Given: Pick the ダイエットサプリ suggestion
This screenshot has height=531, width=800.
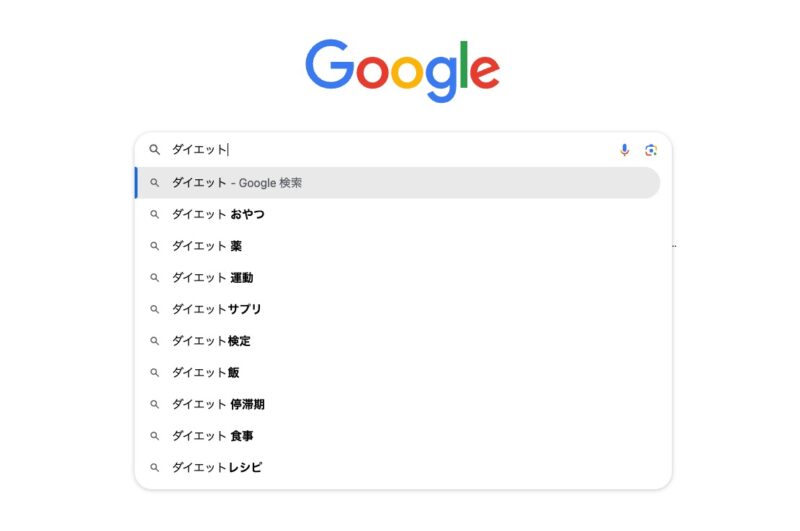Looking at the screenshot, I should [397, 309].
